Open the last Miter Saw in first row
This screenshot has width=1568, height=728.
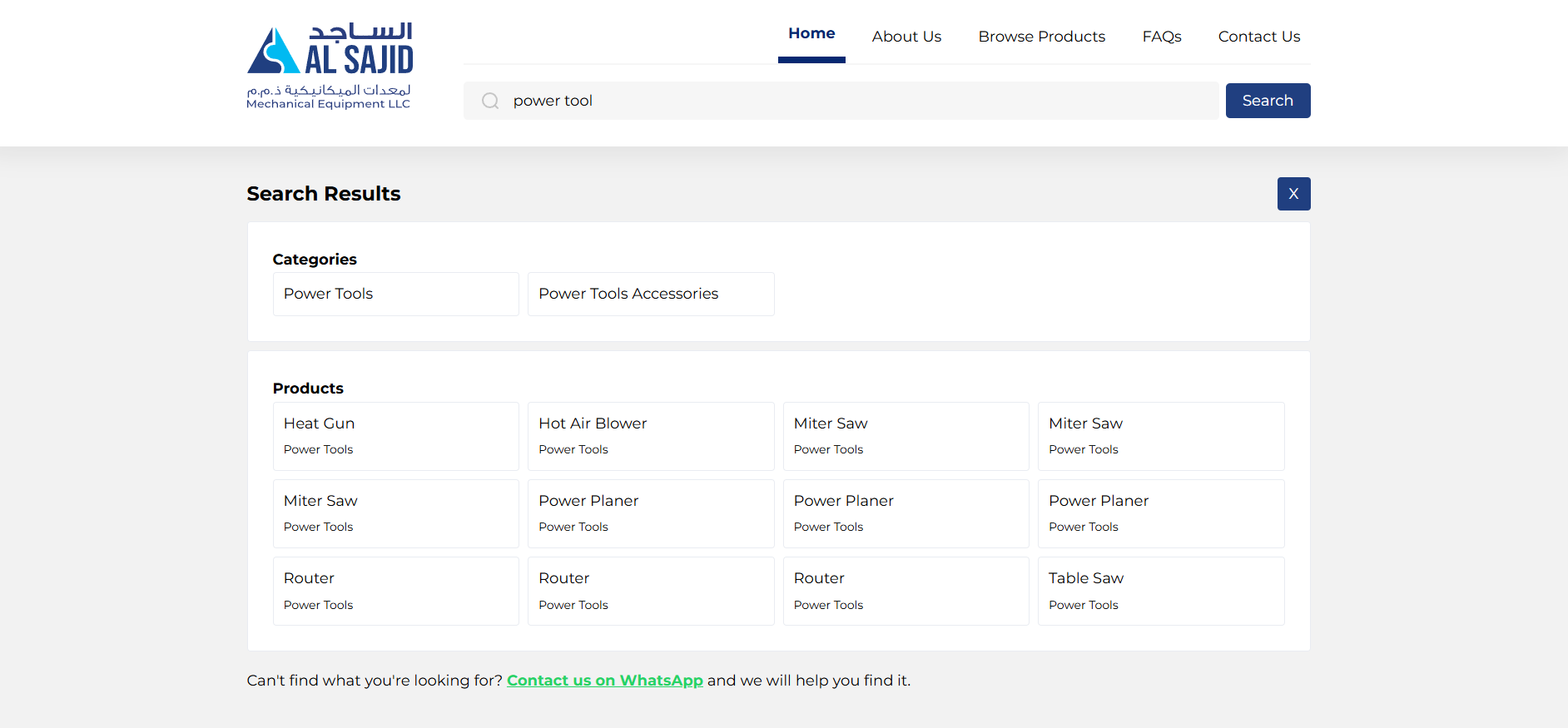click(1160, 436)
